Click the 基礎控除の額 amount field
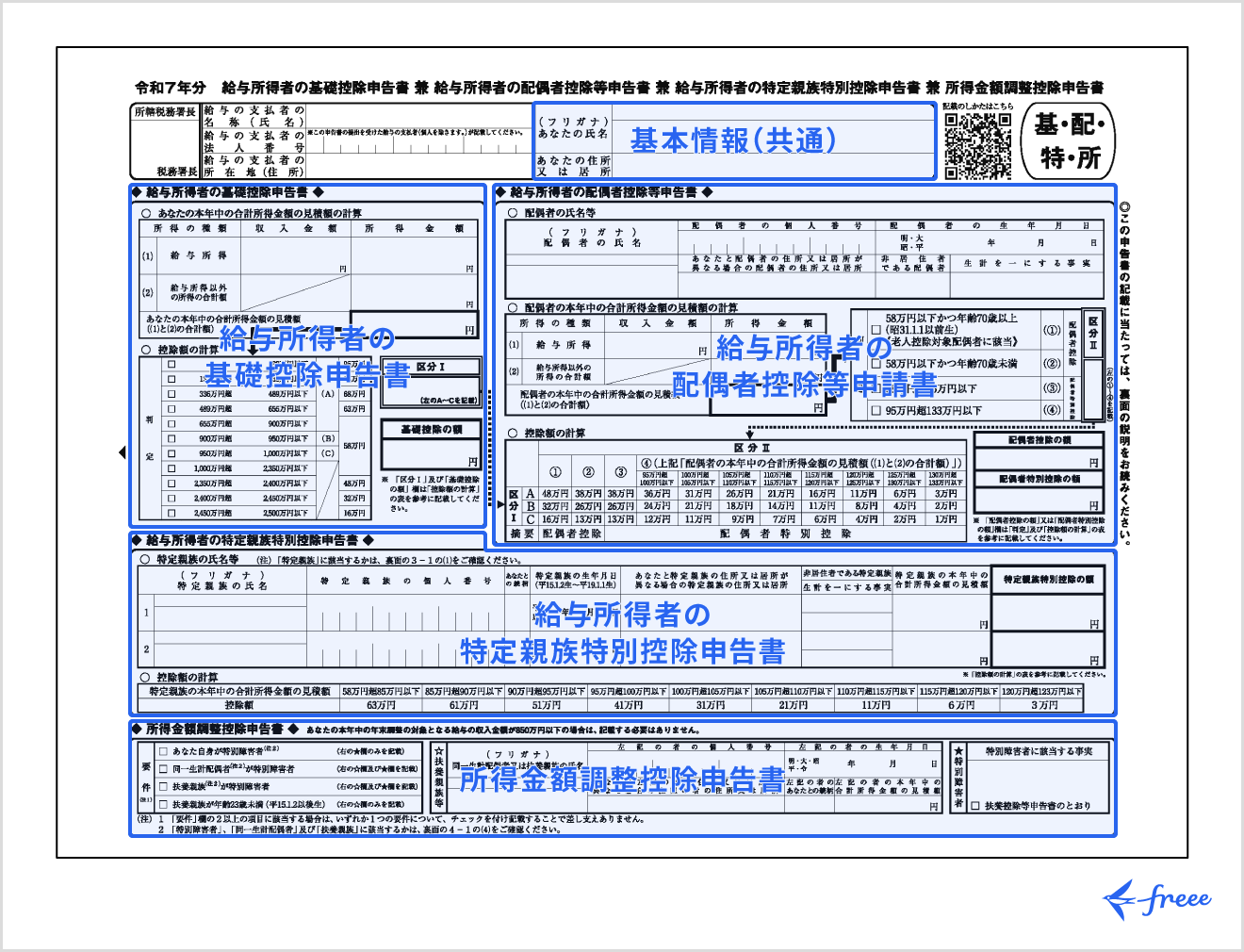Viewport: 1244px width, 952px height. pos(431,454)
